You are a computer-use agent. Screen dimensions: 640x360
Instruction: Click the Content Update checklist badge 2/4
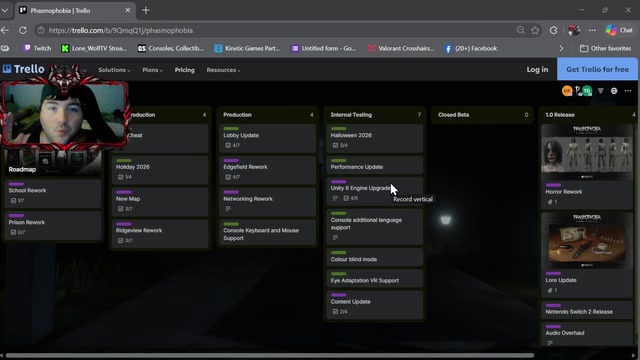tap(340, 312)
